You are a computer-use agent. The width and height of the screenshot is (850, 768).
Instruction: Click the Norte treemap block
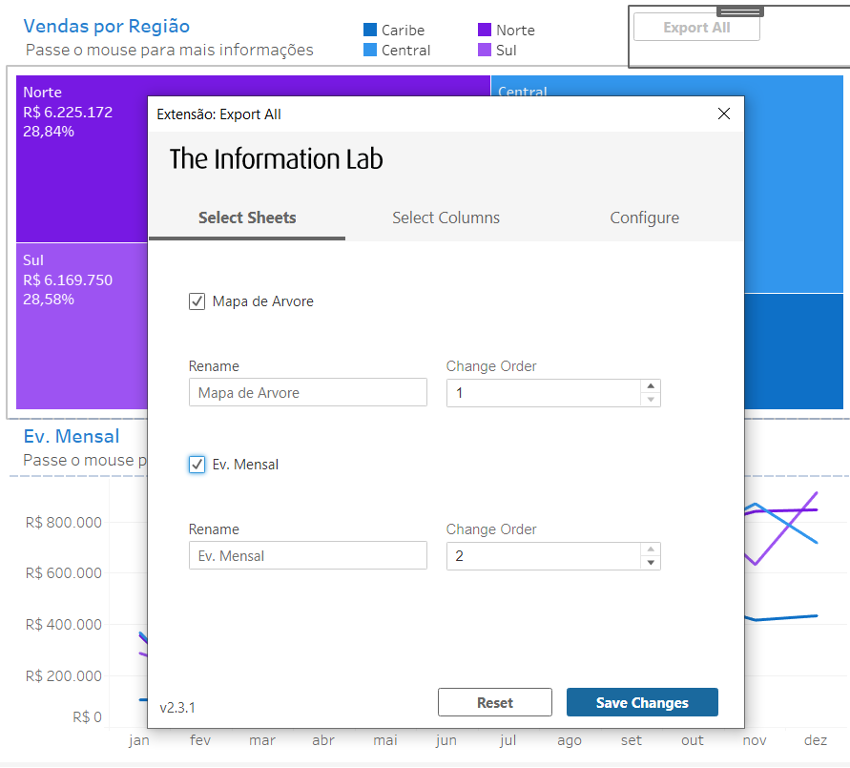81,158
